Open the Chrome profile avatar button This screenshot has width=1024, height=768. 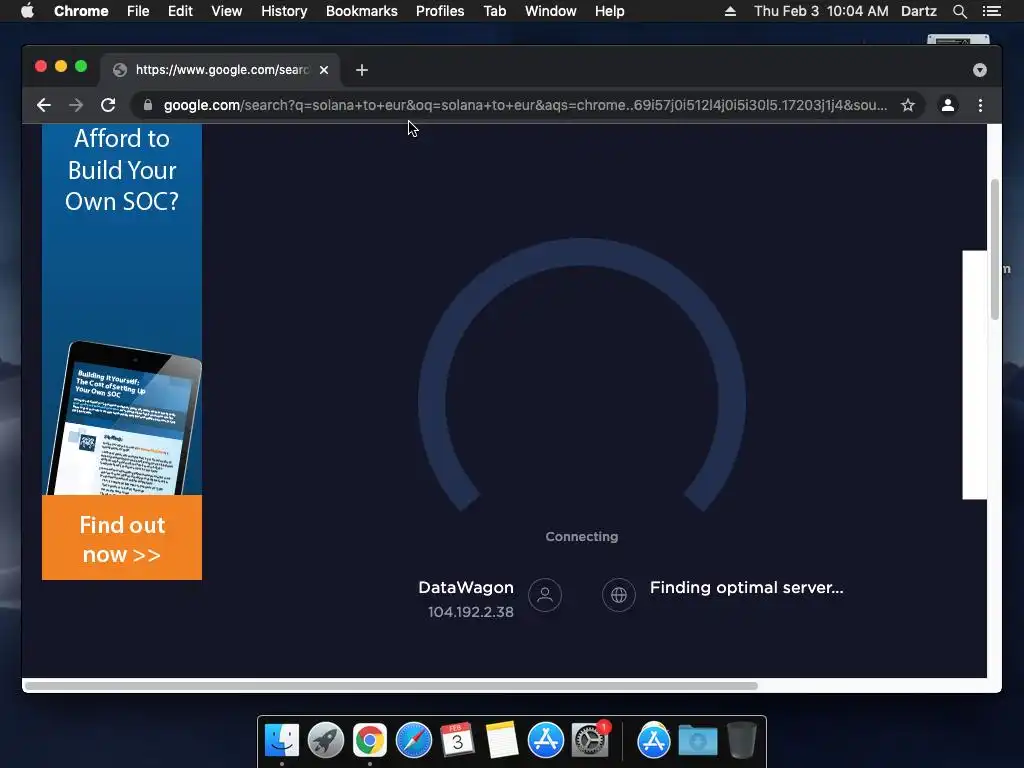[948, 105]
